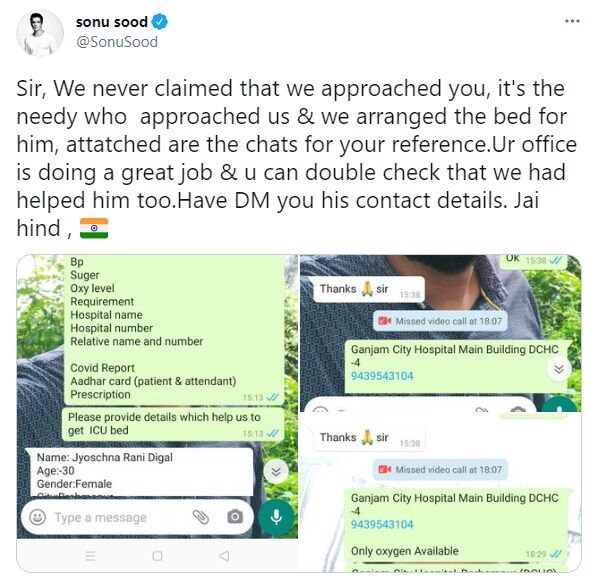Open the tweet's three-dot more options menu
Viewport: 596px width, 582px height.
pyautogui.click(x=572, y=21)
